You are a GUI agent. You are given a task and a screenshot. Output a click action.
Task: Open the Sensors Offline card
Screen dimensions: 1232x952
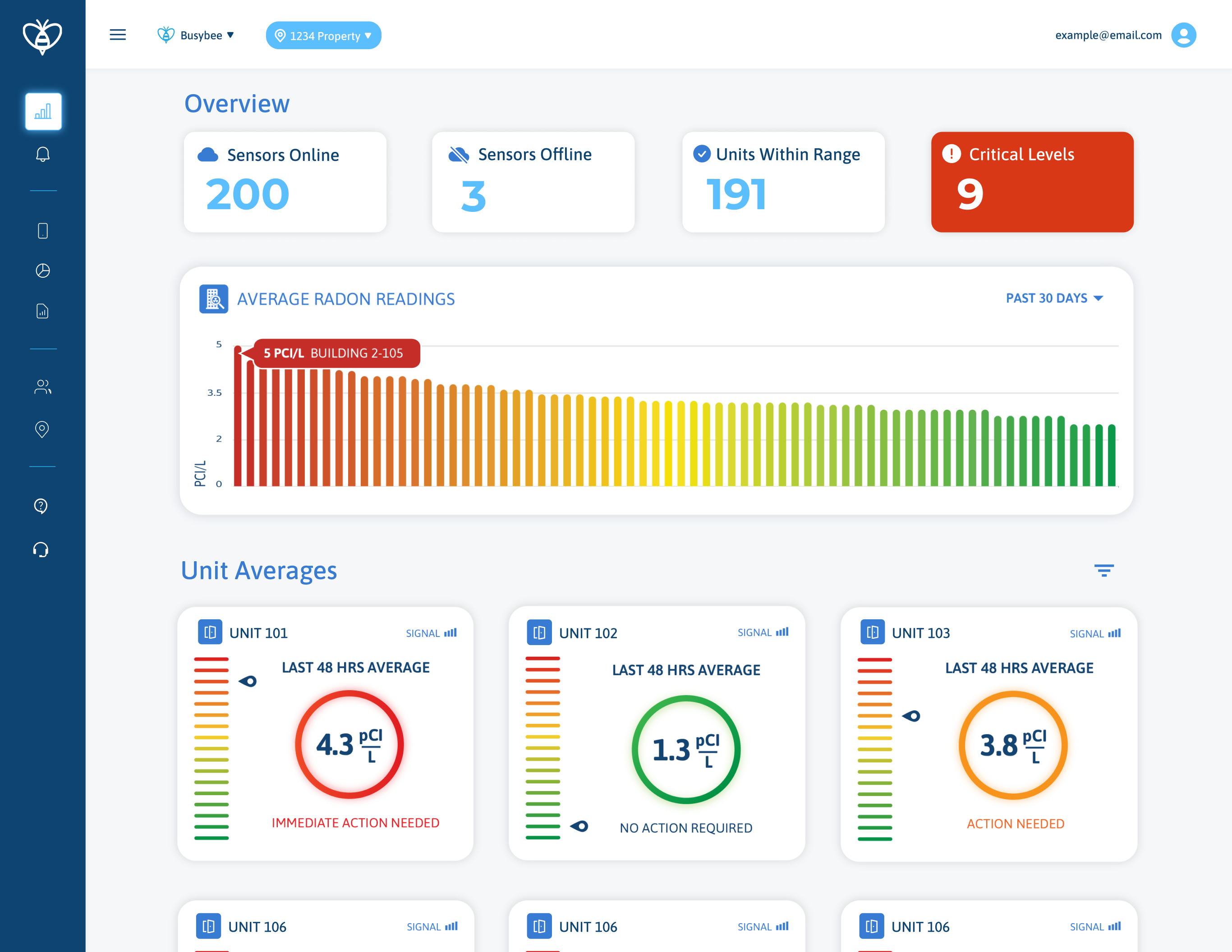point(533,182)
